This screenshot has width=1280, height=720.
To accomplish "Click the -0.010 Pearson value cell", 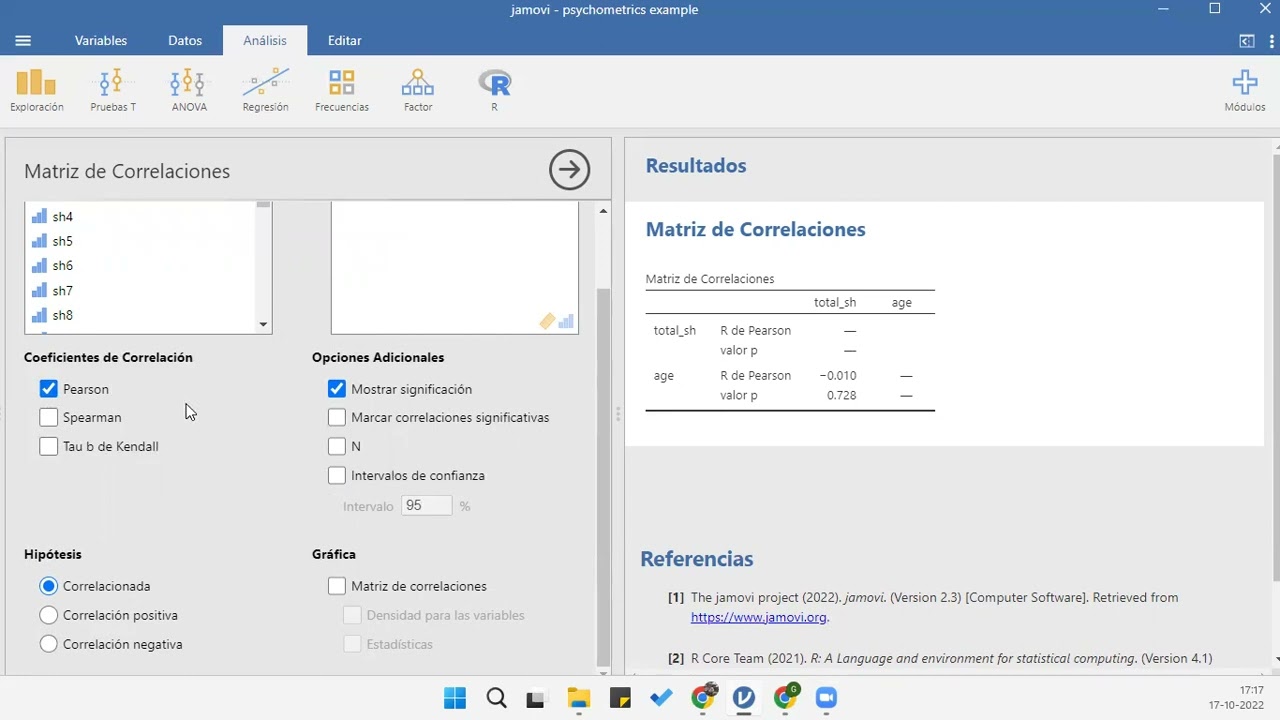I will [838, 375].
